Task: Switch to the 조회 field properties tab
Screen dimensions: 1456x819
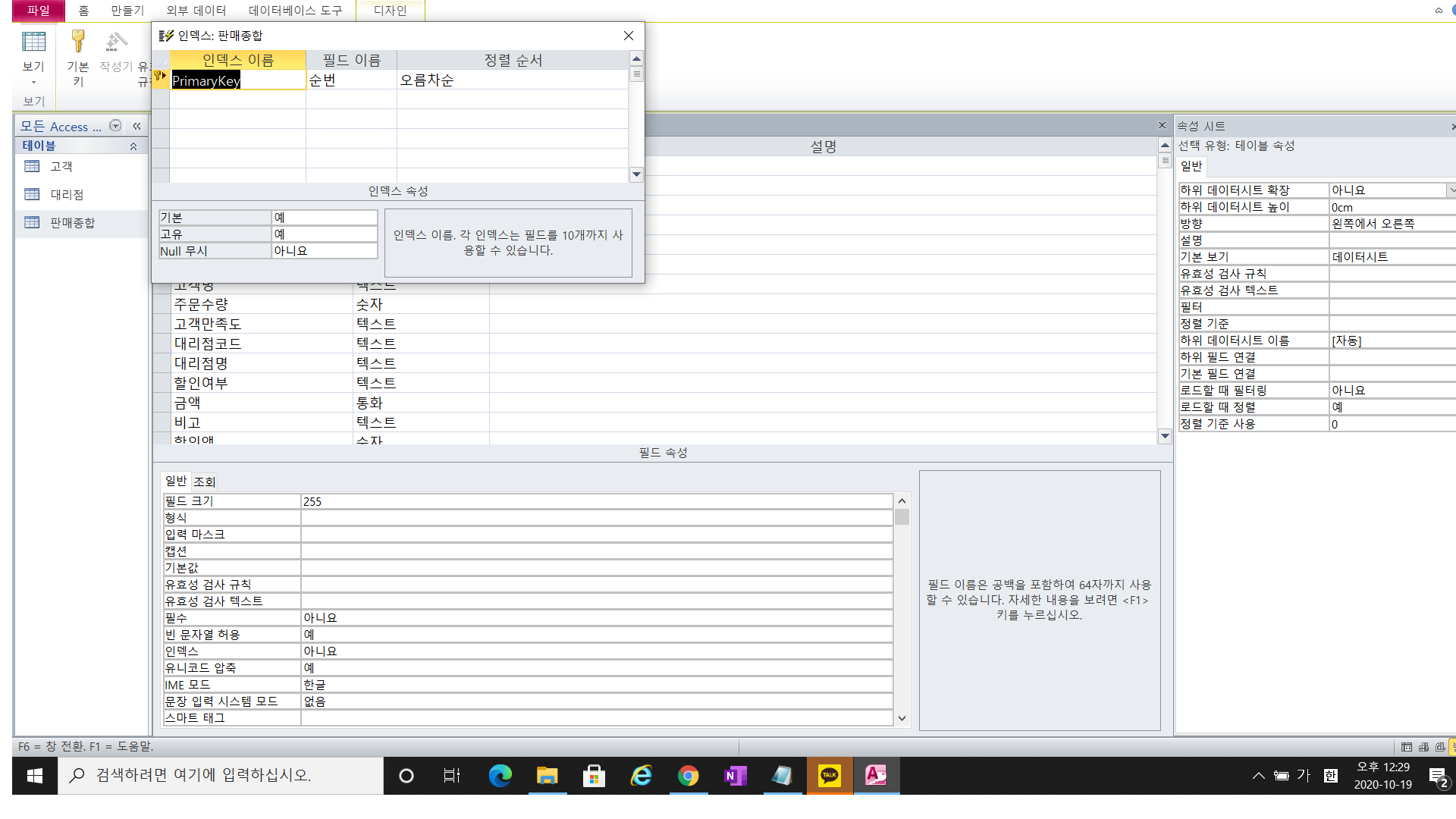Action: click(x=204, y=482)
